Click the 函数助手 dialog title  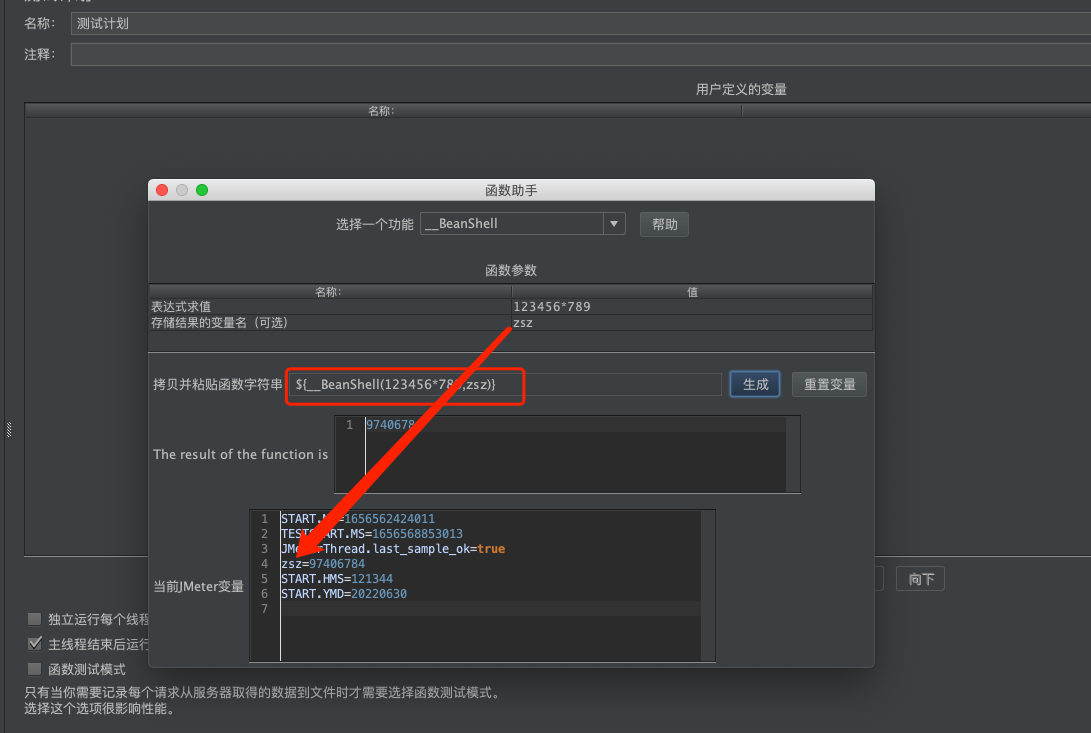tap(511, 191)
